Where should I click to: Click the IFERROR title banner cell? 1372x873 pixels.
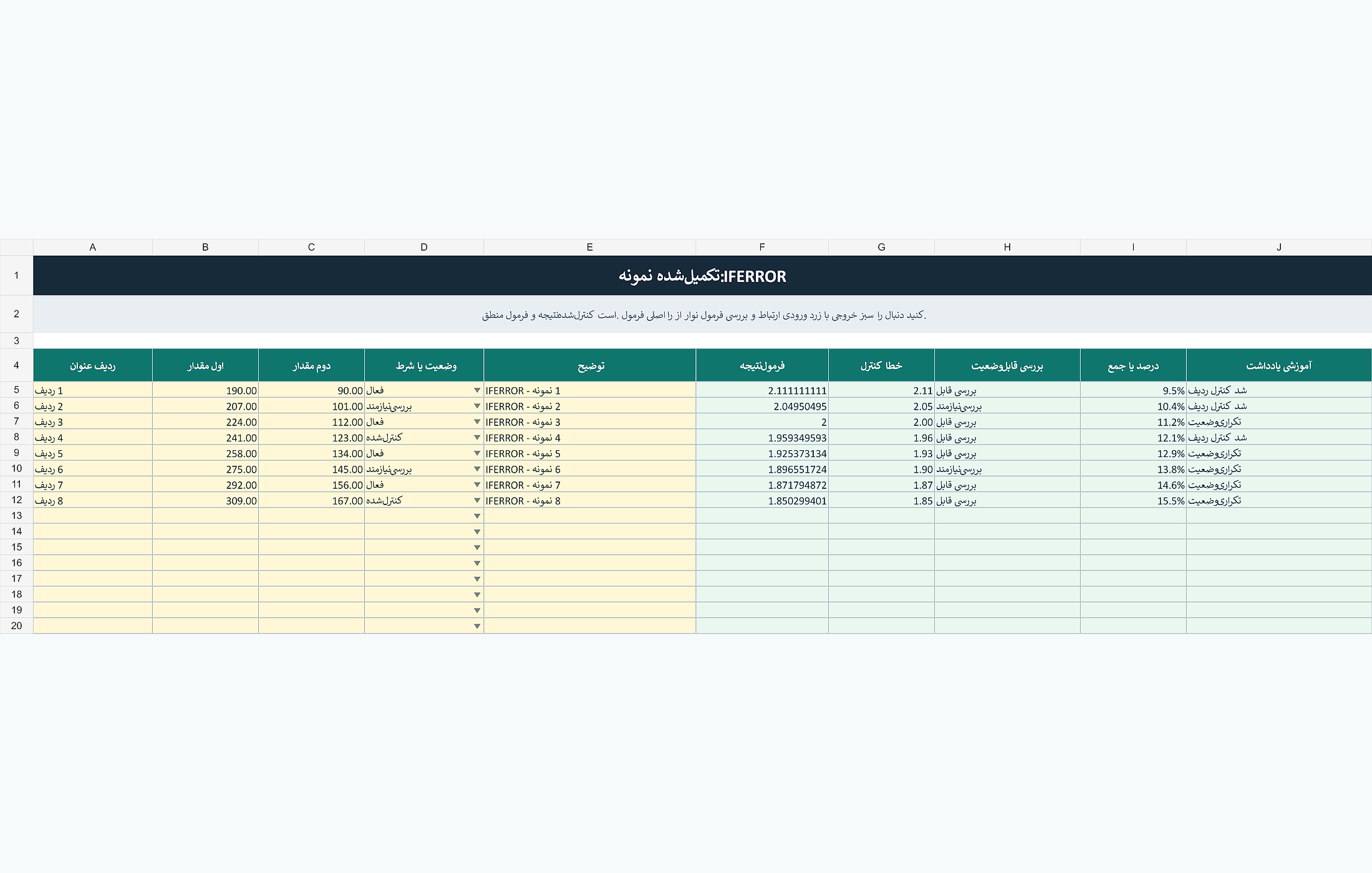pos(702,276)
